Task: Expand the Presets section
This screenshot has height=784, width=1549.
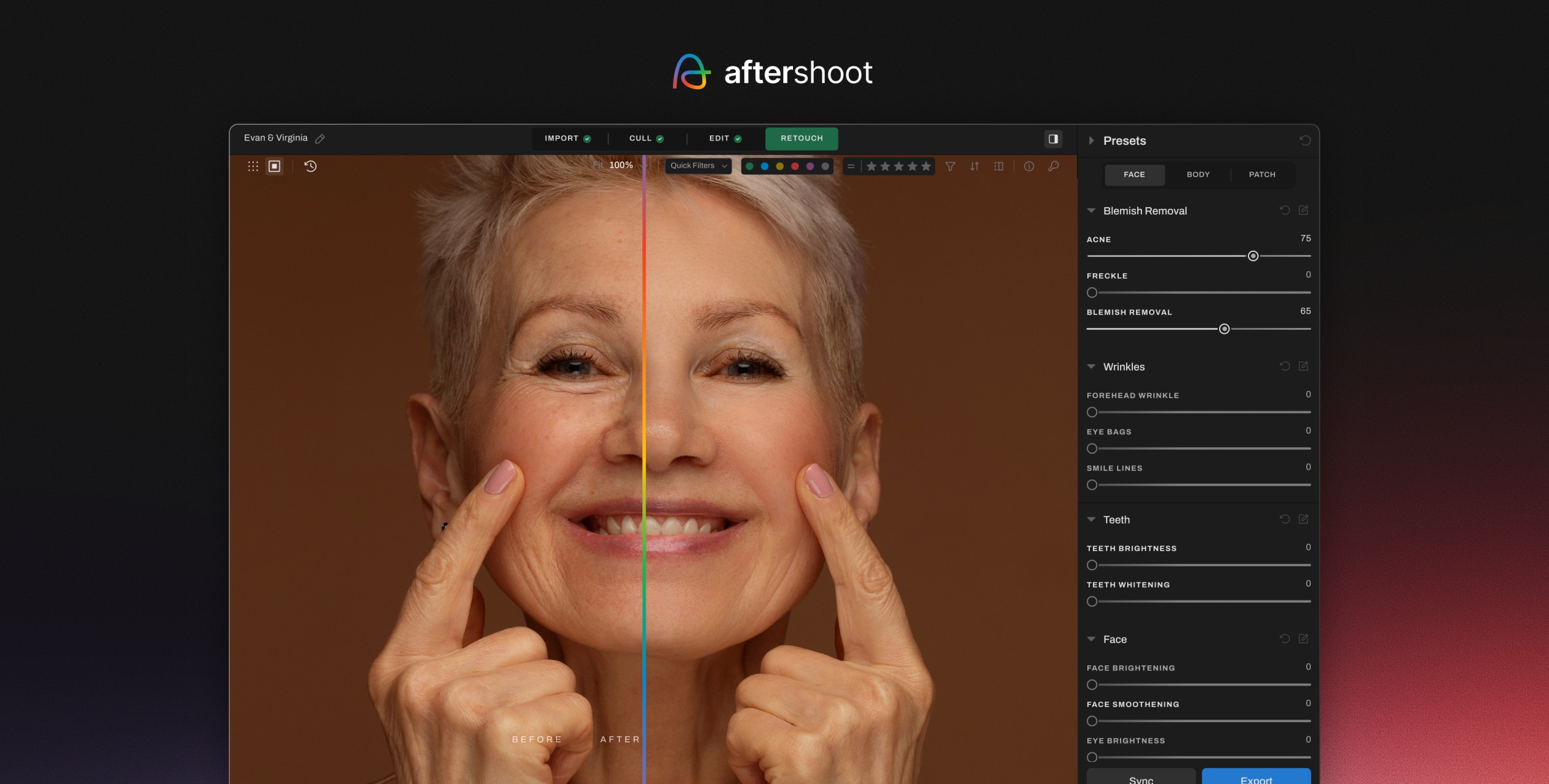Action: (x=1092, y=141)
